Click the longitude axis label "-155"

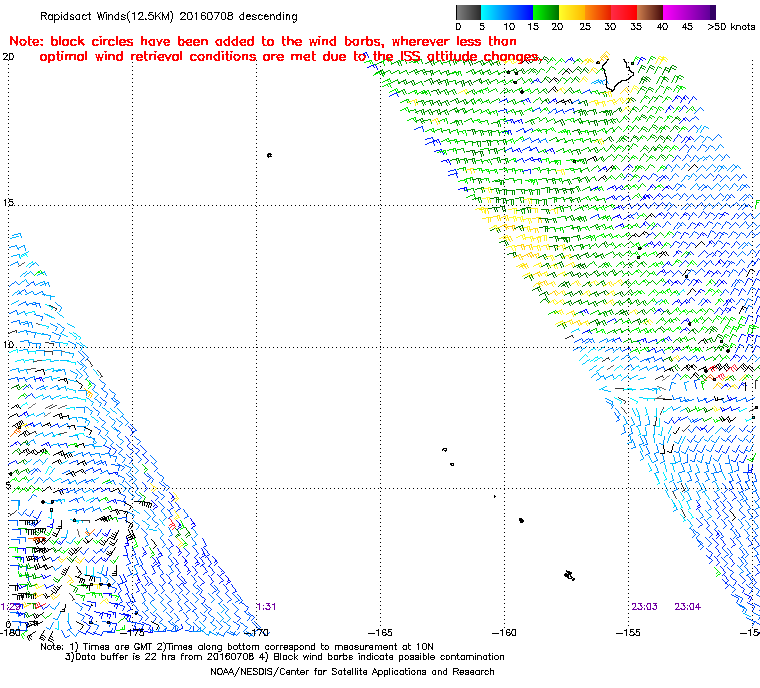(628, 633)
